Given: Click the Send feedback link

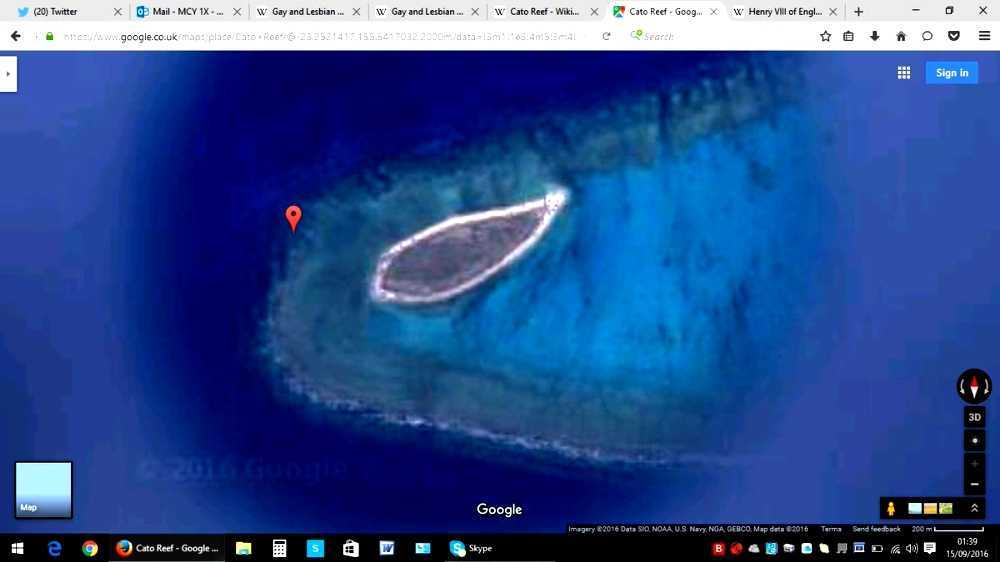Looking at the screenshot, I should click(x=876, y=529).
